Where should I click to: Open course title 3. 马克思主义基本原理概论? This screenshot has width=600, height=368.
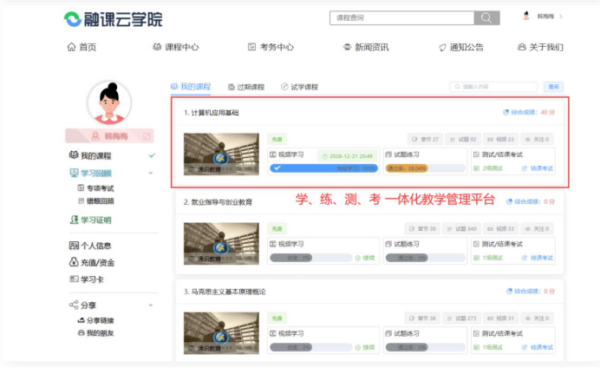click(225, 291)
